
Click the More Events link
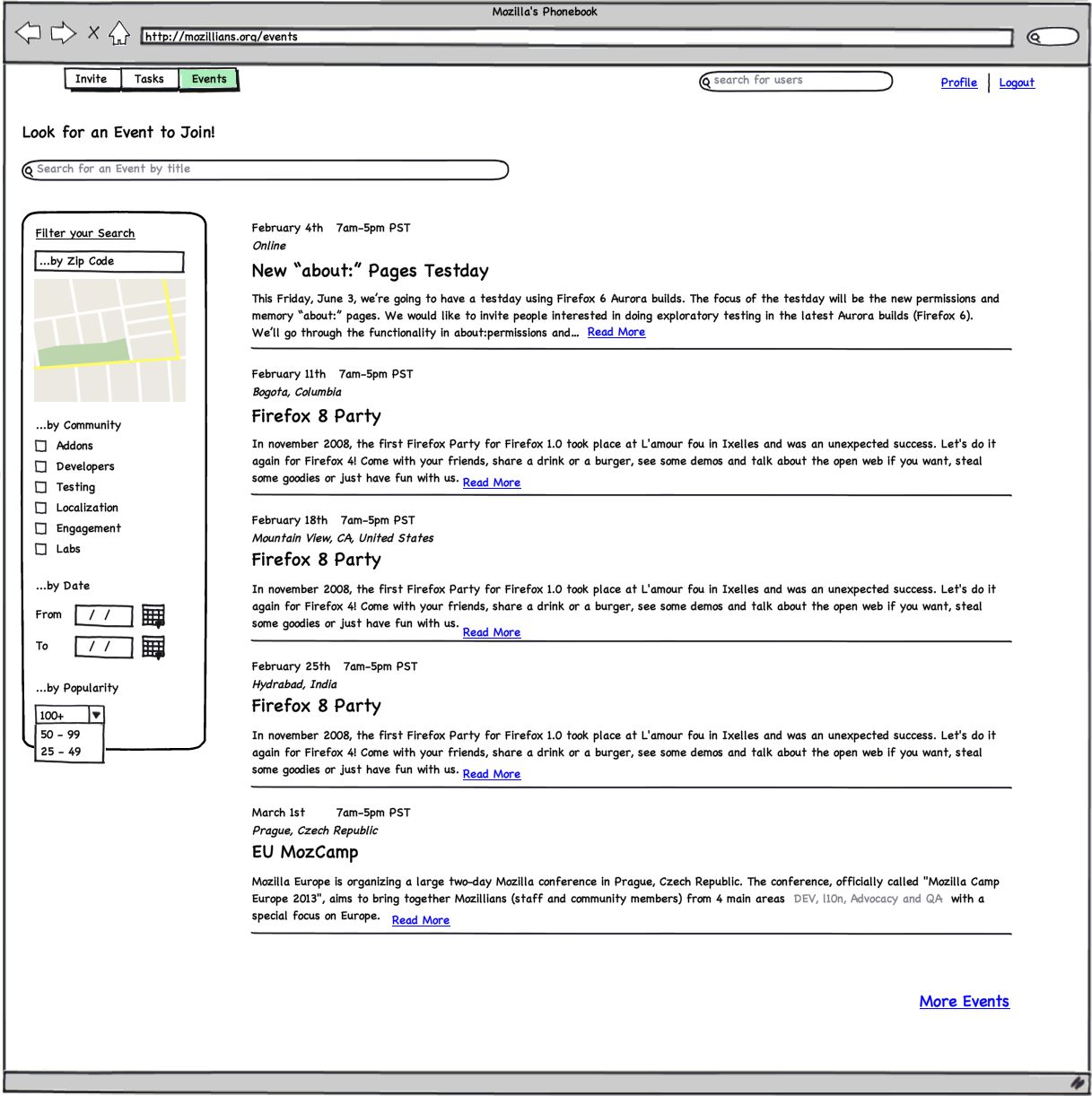pos(965,1002)
